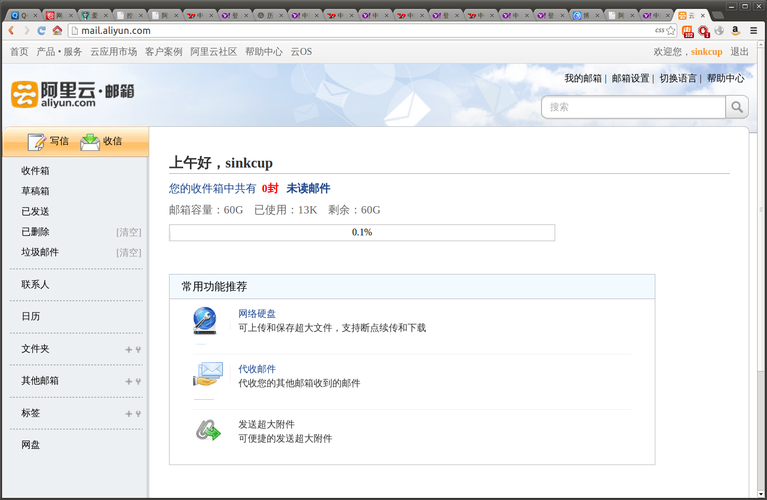The width and height of the screenshot is (767, 500).
Task: Click the mailbox usage progress bar
Action: (x=362, y=232)
